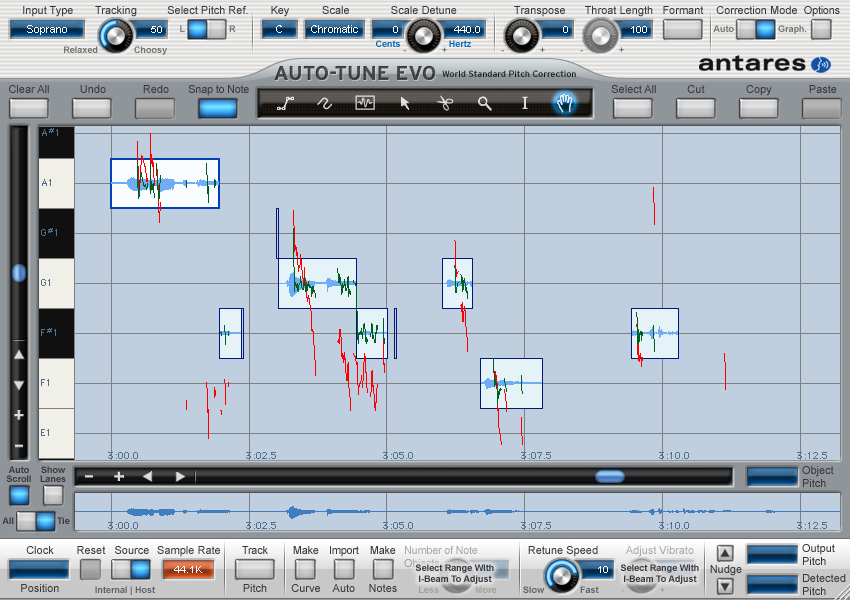Click the Tracking knob
Image resolution: width=850 pixels, height=600 pixels.
pyautogui.click(x=115, y=36)
